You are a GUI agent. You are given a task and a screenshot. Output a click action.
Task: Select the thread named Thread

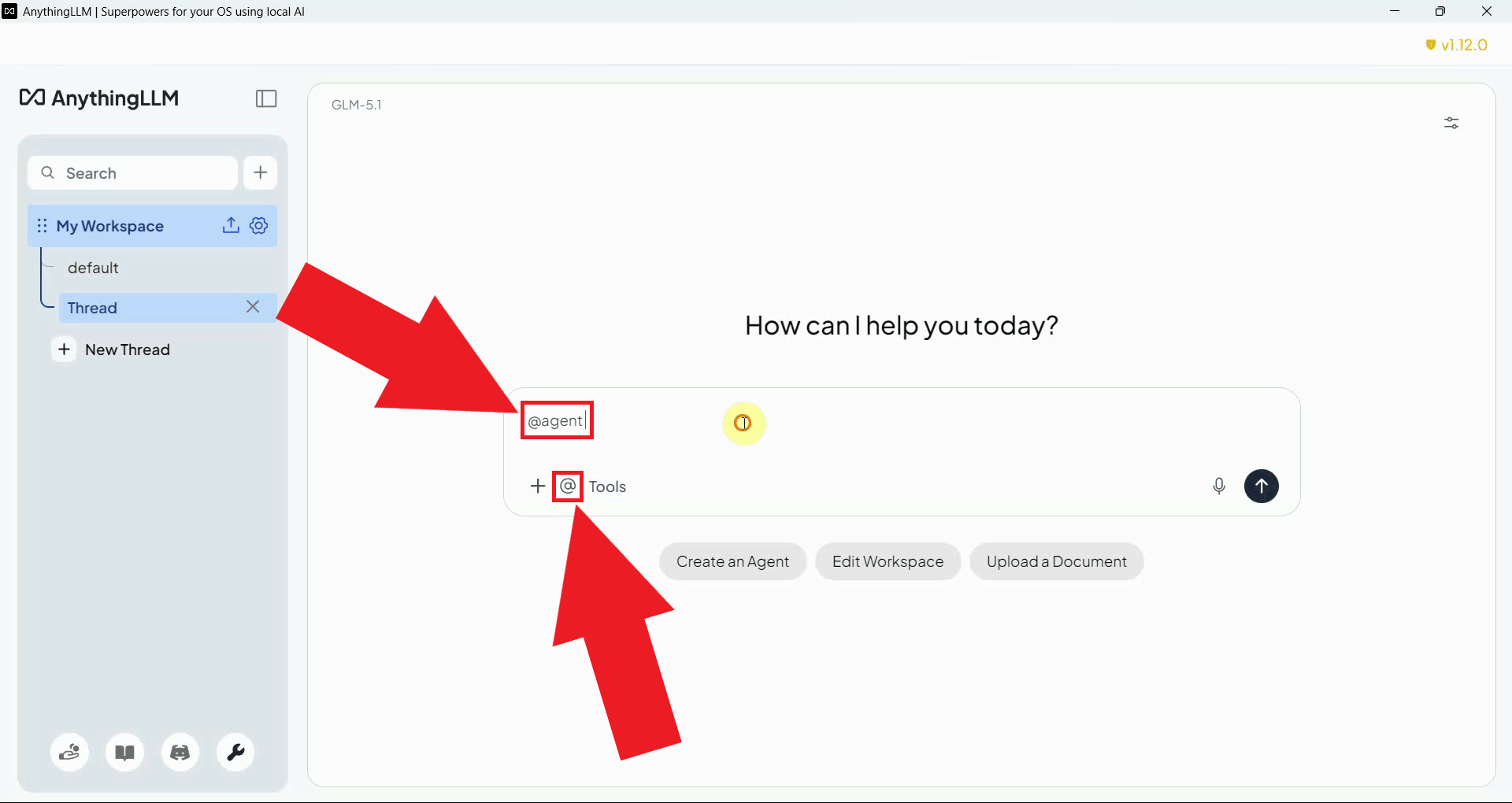pos(168,307)
